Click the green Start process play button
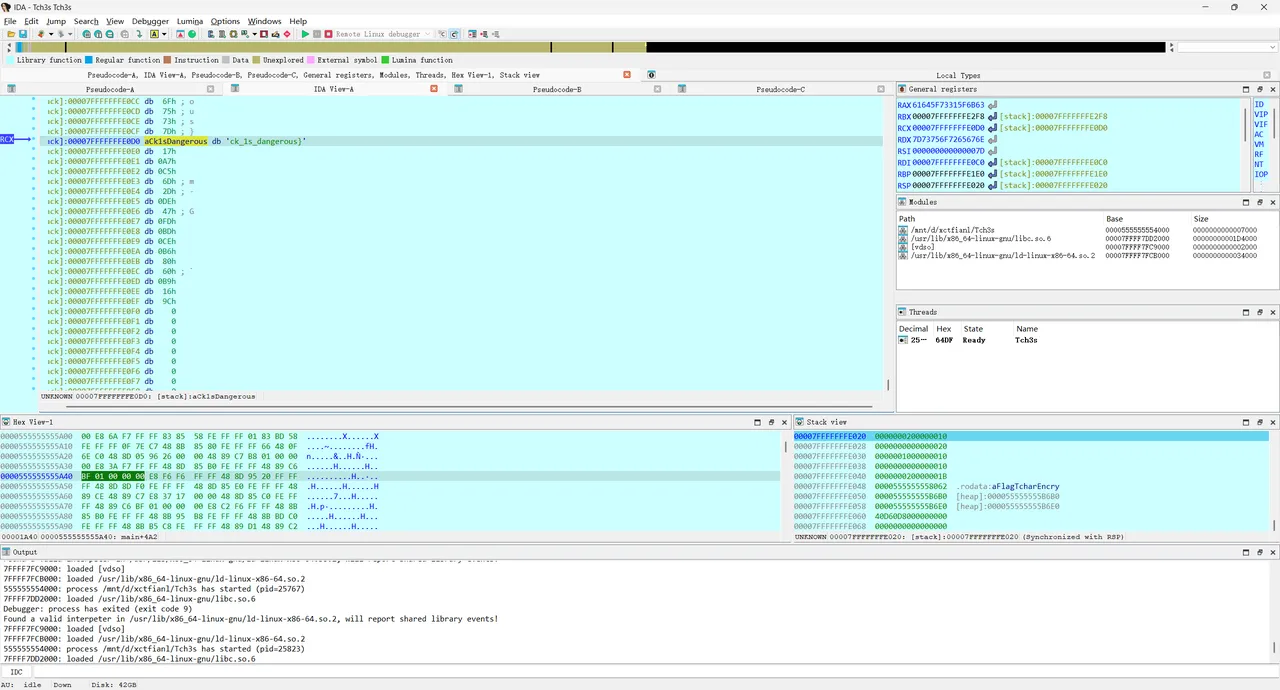The image size is (1280, 690). pos(306,34)
